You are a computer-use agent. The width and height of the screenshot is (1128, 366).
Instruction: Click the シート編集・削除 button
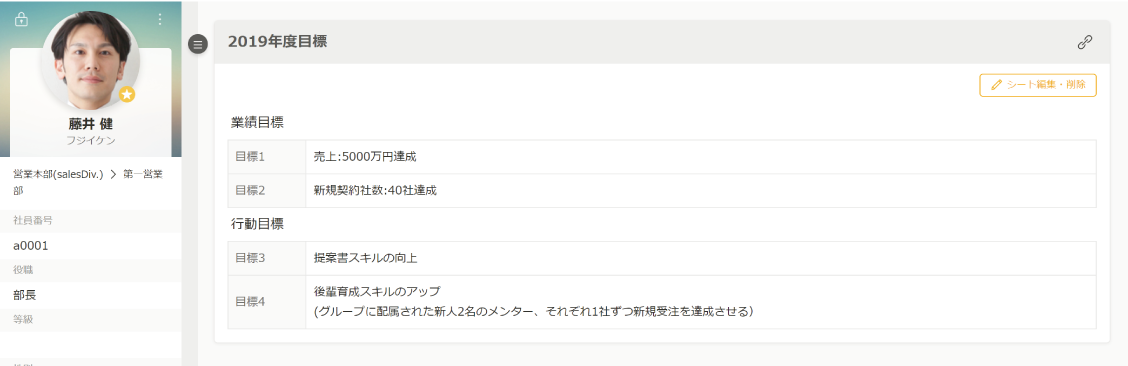click(x=1037, y=85)
